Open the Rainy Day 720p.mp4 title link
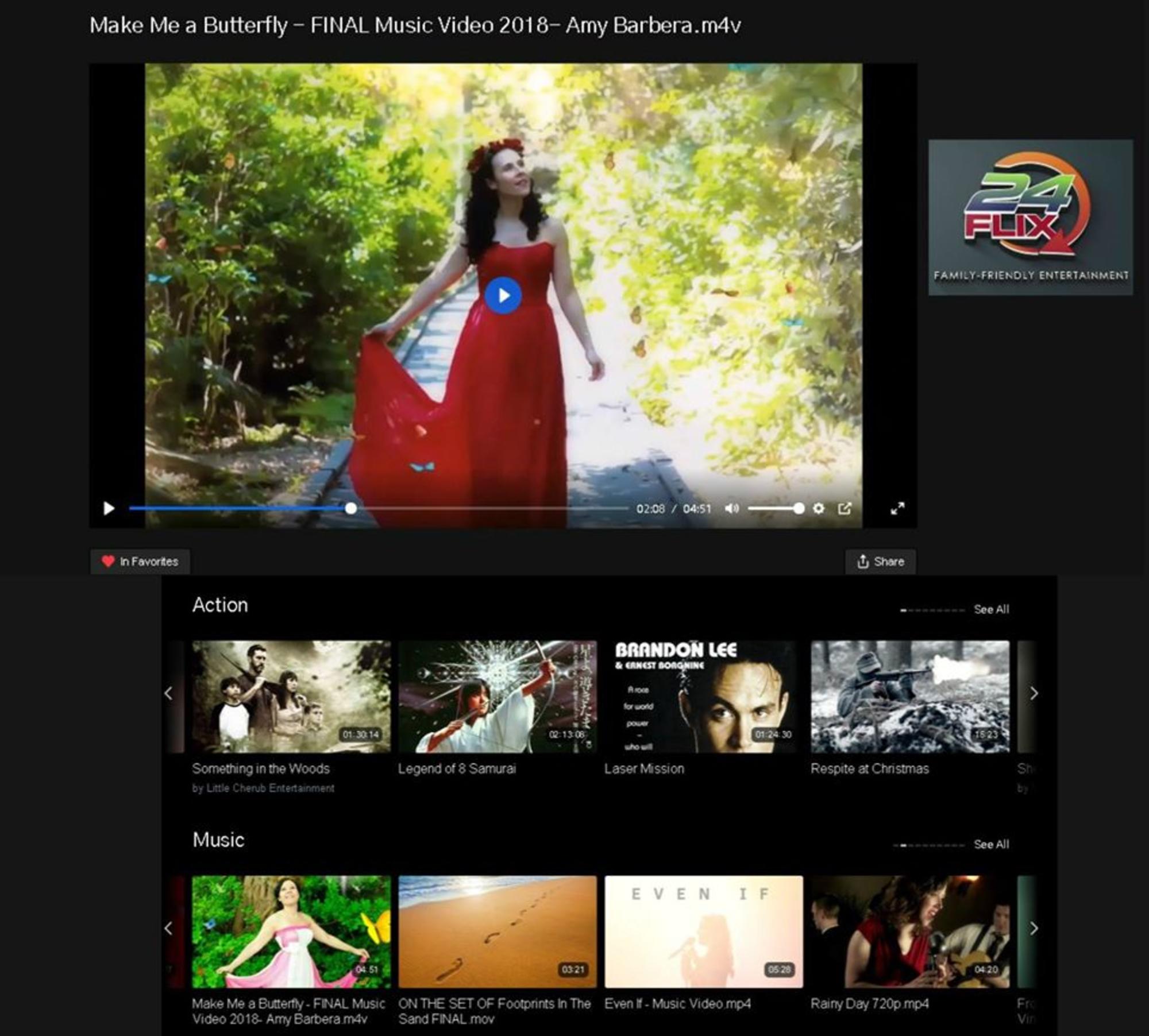This screenshot has width=1149, height=1036. tap(869, 1003)
